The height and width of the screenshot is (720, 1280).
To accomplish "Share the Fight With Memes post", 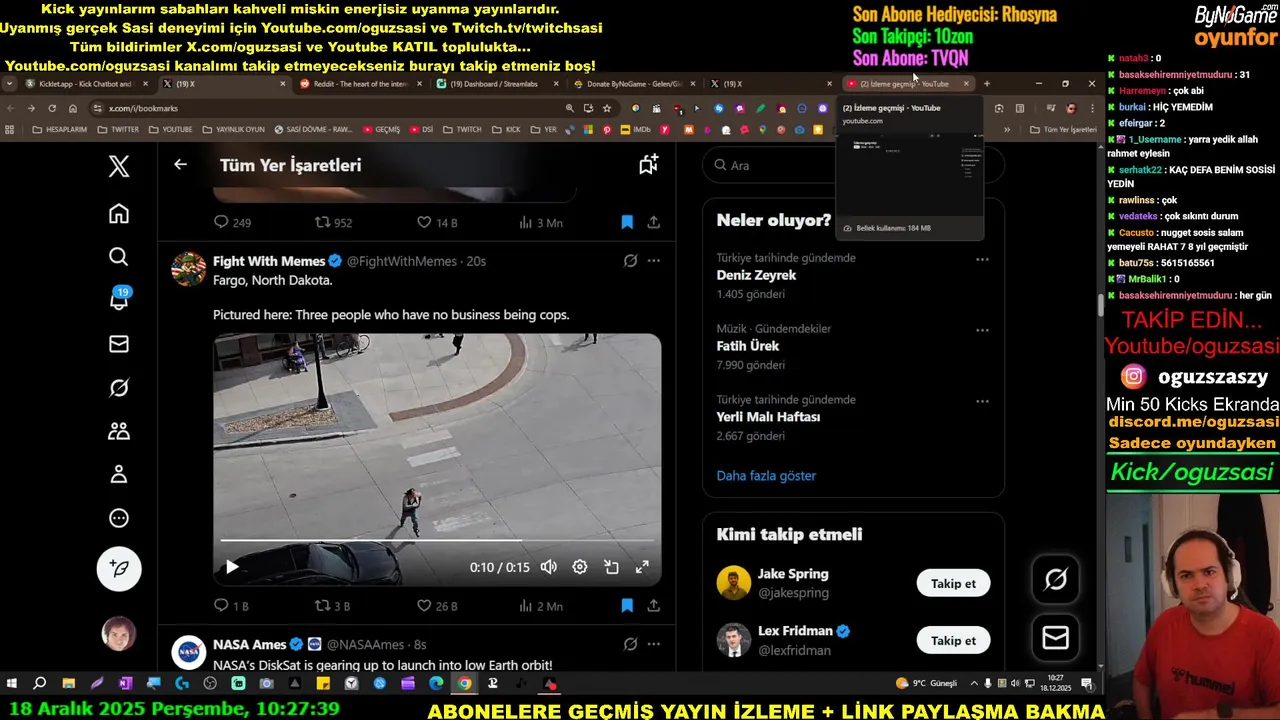I will pyautogui.click(x=653, y=606).
